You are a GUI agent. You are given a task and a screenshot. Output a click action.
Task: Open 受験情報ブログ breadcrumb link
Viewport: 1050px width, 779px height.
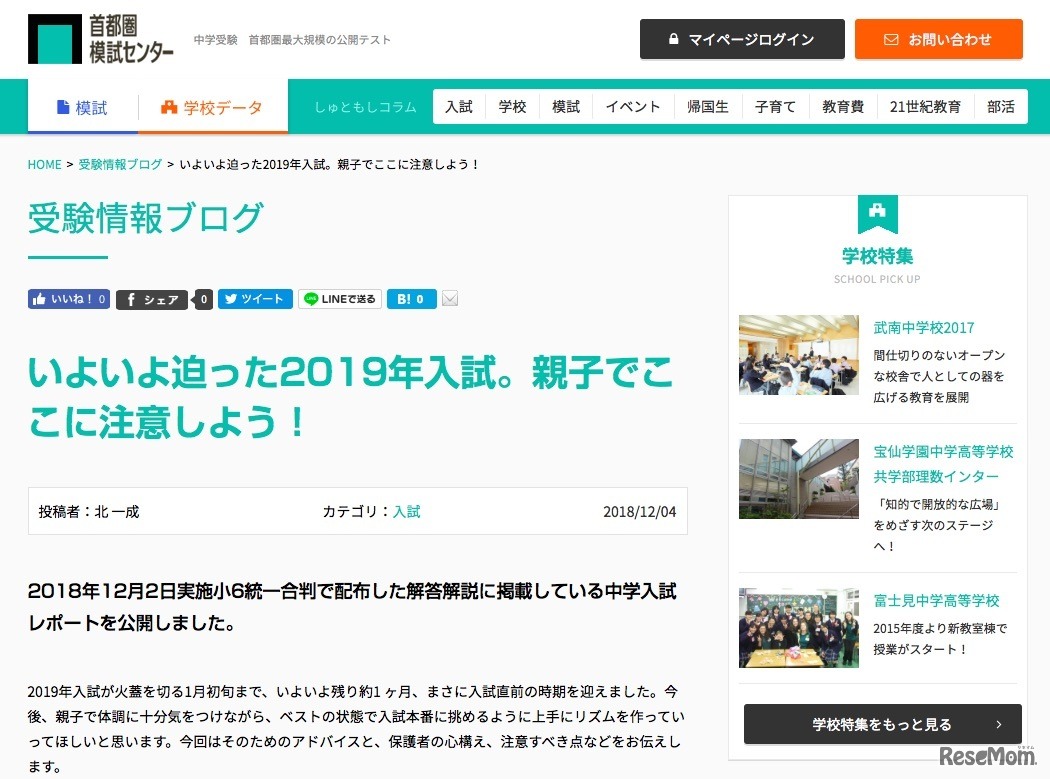tap(120, 164)
